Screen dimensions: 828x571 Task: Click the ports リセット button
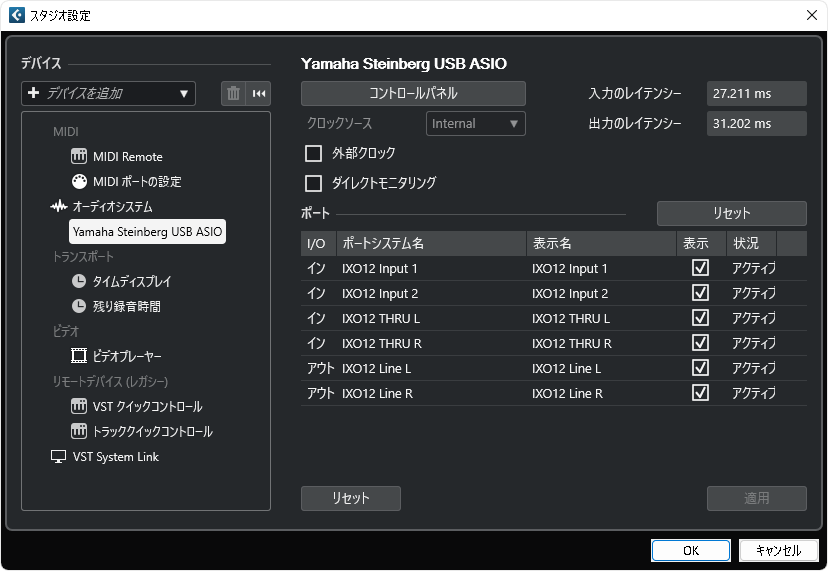731,213
